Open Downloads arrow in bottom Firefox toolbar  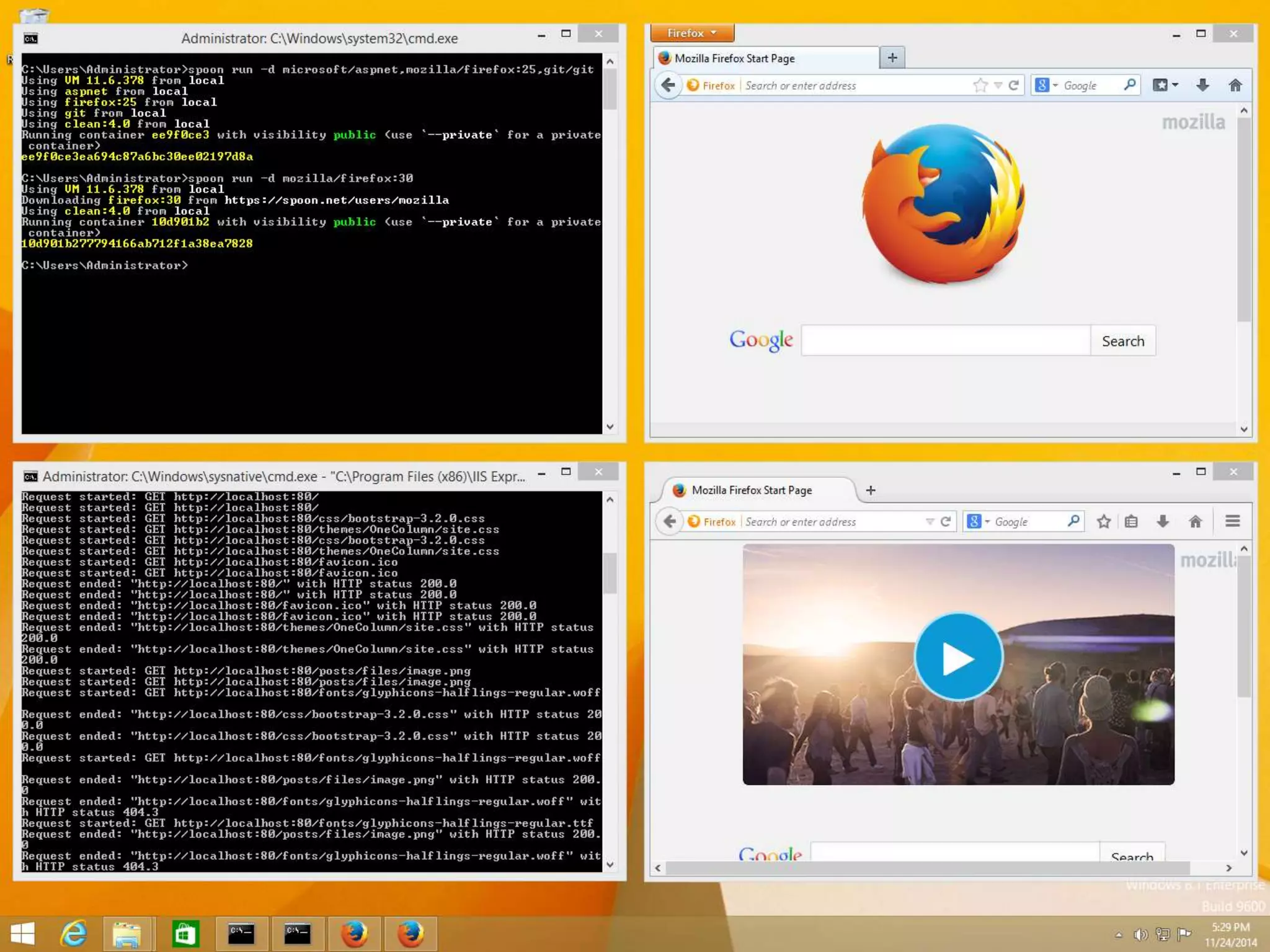tap(1163, 522)
